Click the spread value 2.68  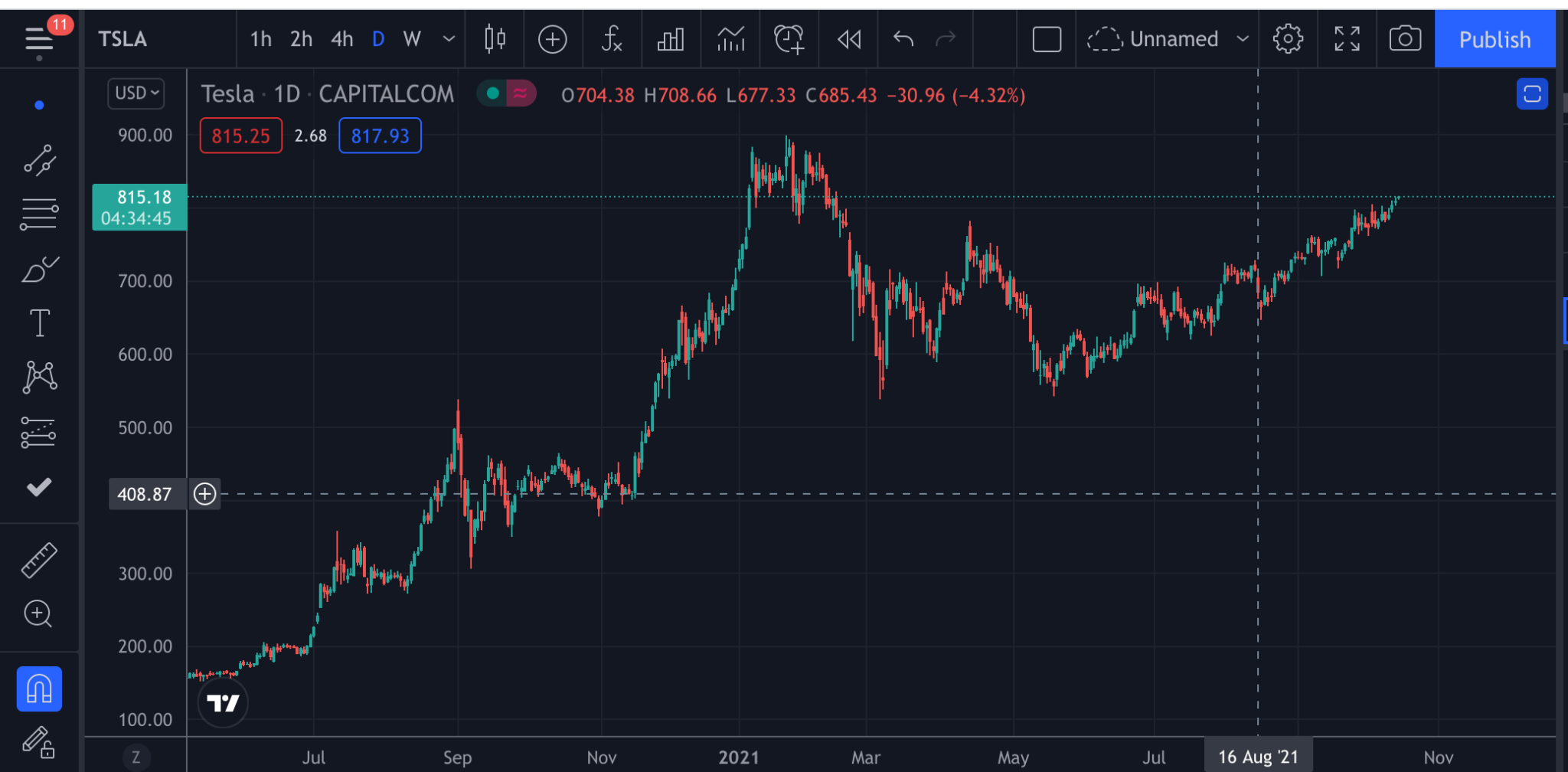click(311, 136)
